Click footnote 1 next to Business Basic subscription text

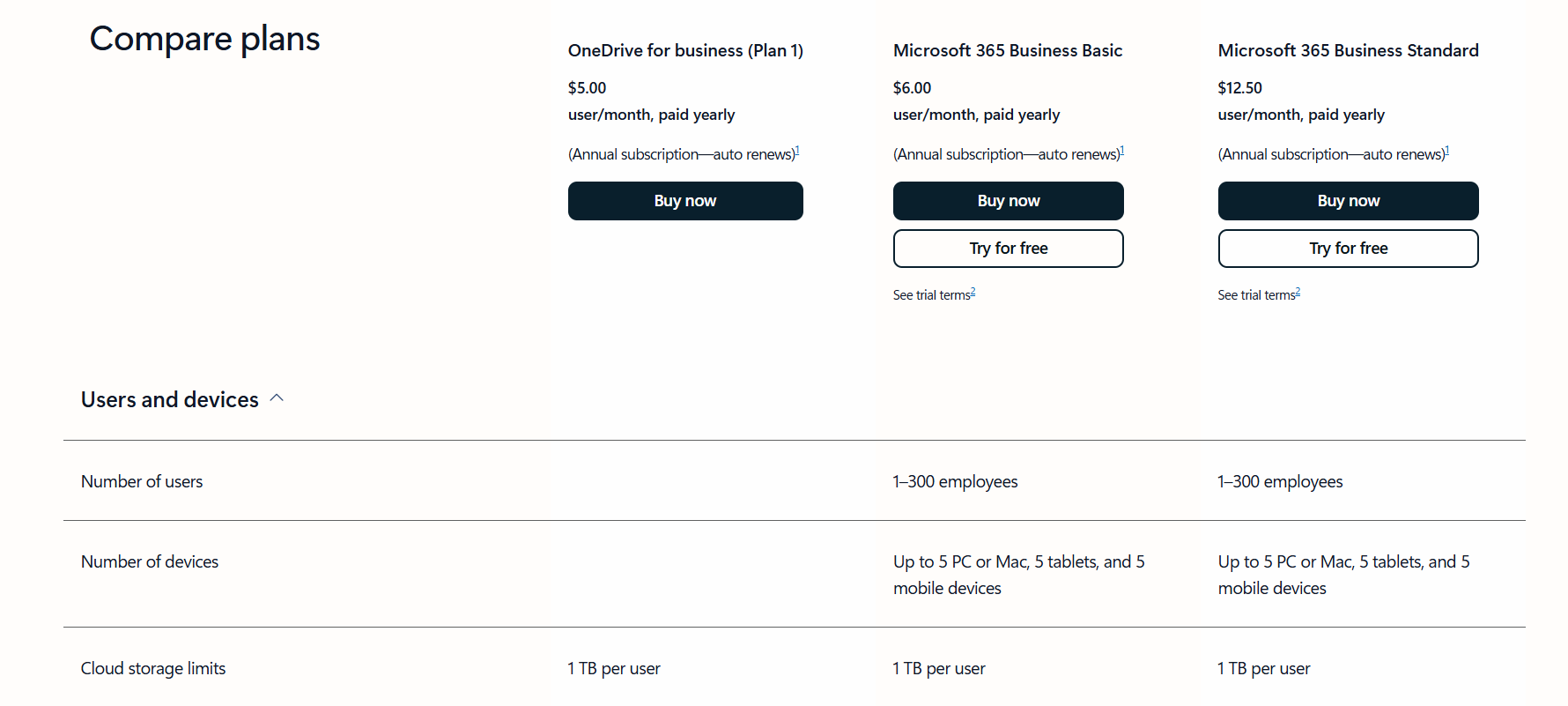(1123, 149)
